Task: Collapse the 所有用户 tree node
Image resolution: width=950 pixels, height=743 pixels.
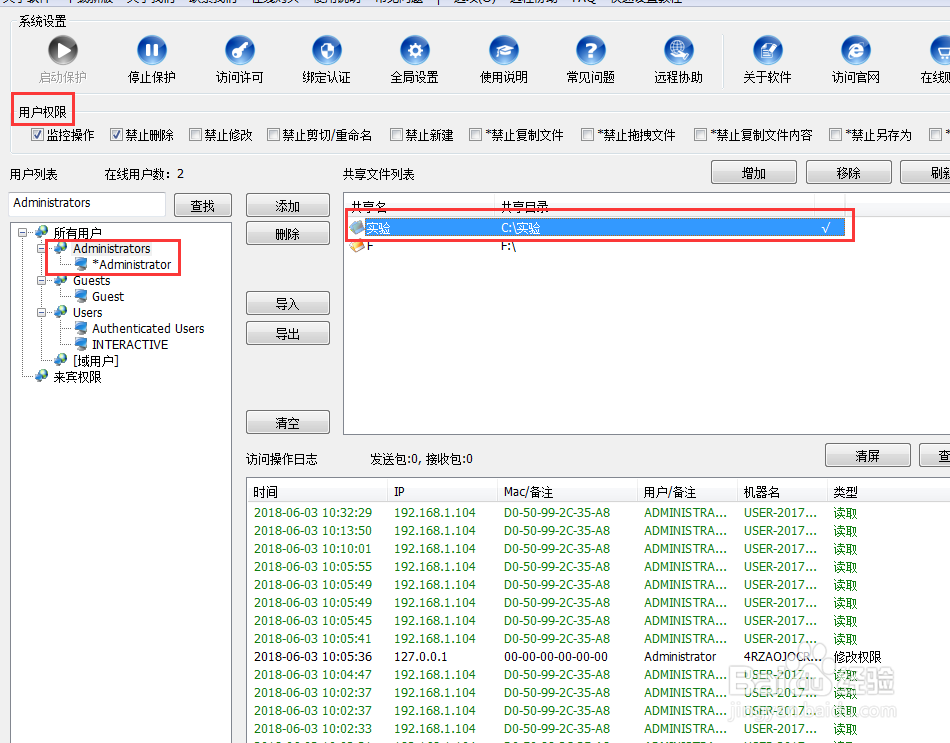Action: tap(22, 232)
